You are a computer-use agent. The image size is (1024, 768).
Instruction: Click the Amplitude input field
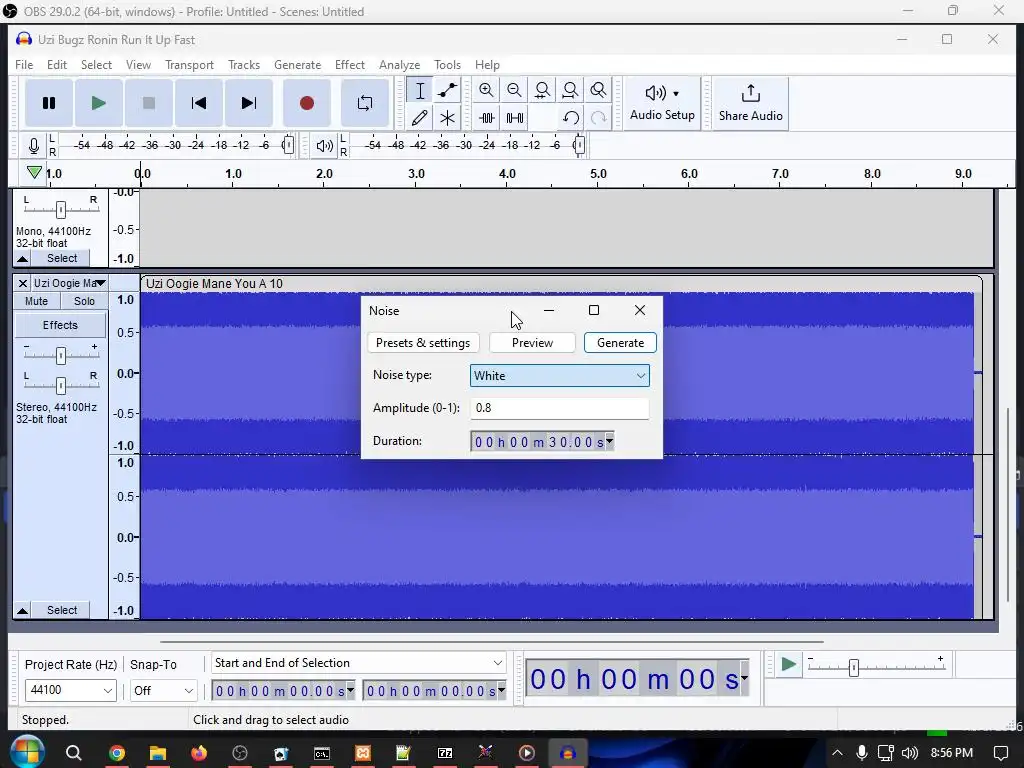pos(560,408)
